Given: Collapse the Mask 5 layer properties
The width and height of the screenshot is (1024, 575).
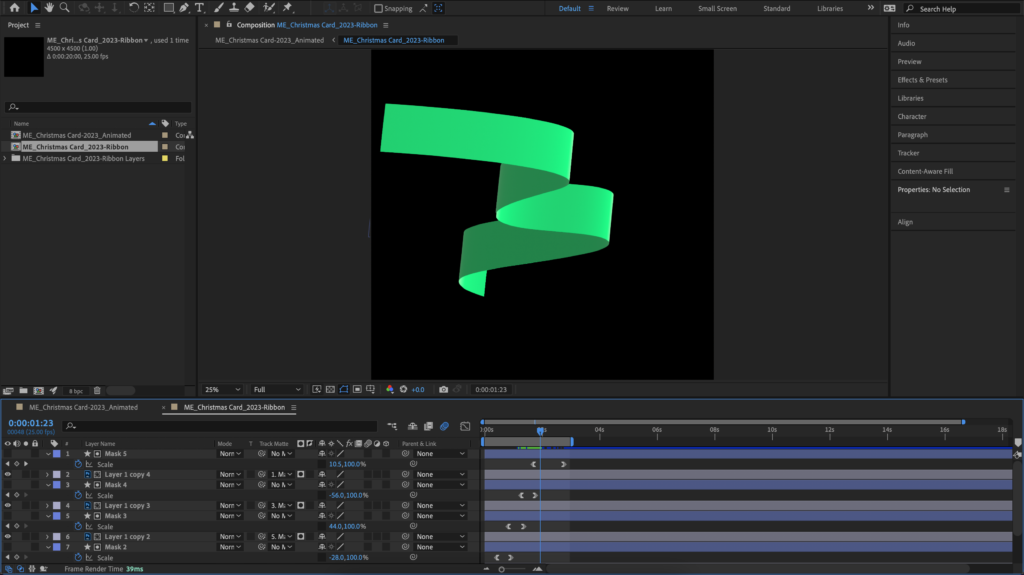Looking at the screenshot, I should 48,453.
